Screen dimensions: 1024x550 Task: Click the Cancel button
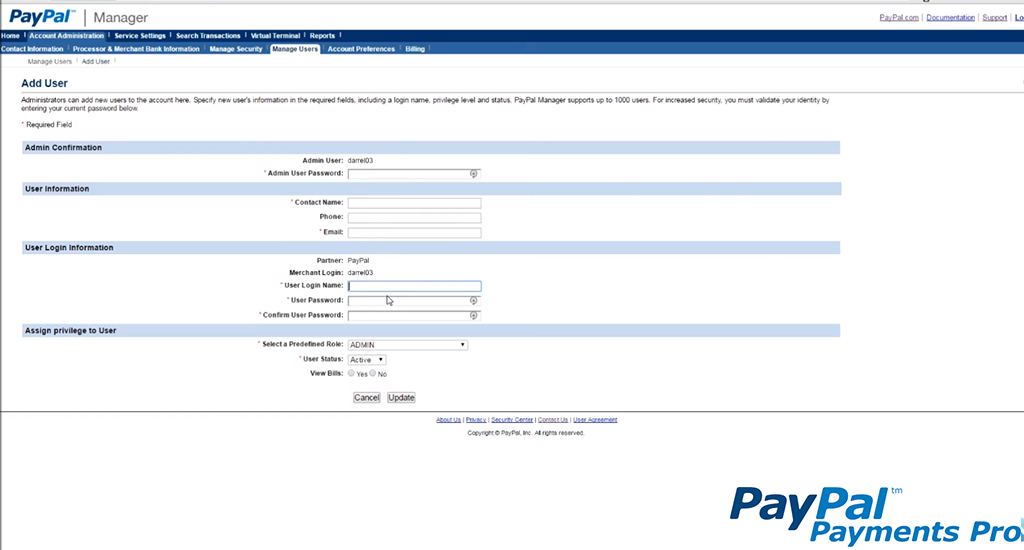[366, 398]
